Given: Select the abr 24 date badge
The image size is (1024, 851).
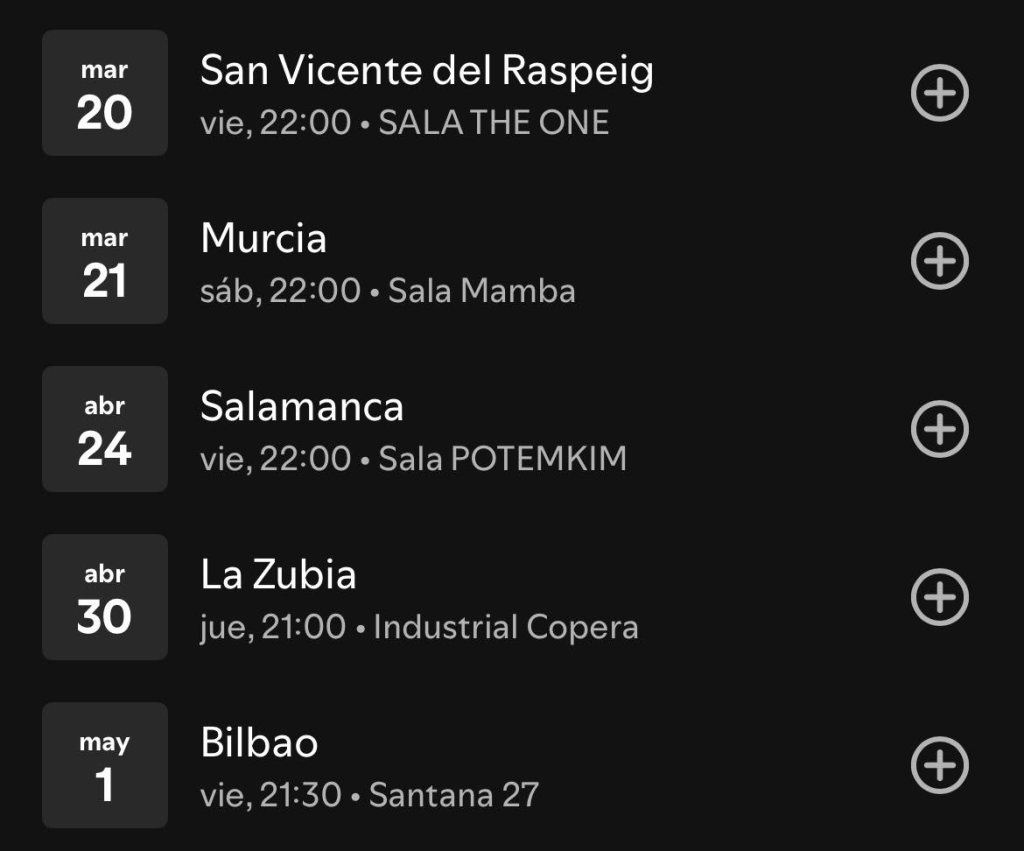Looking at the screenshot, I should coord(105,429).
